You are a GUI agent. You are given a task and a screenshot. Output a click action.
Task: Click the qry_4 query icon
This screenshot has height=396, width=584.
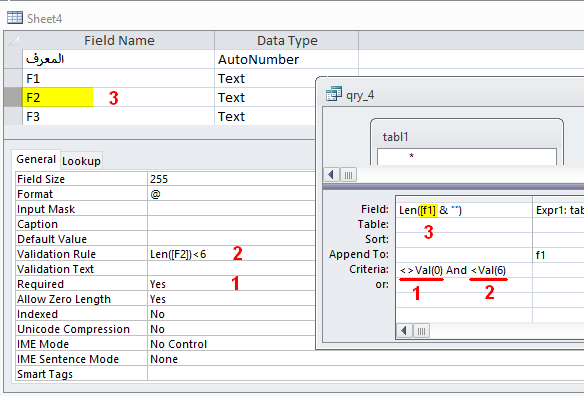334,94
